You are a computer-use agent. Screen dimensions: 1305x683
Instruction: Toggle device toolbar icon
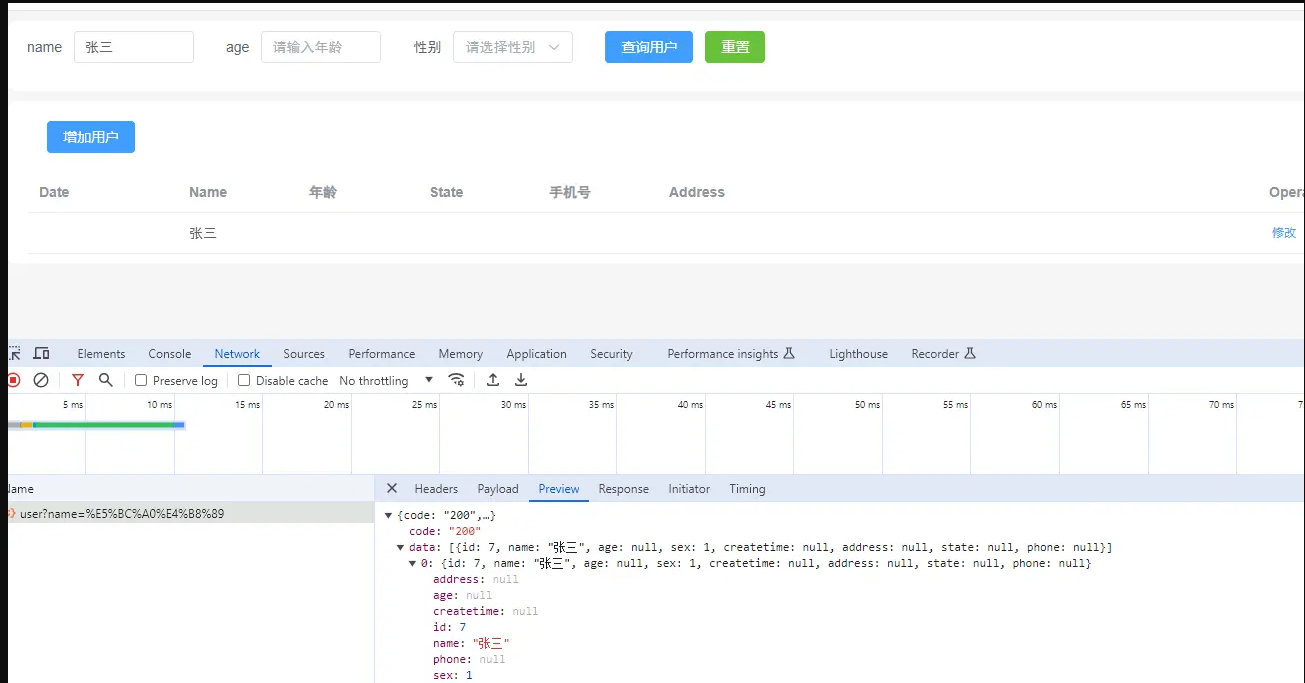[x=41, y=353]
